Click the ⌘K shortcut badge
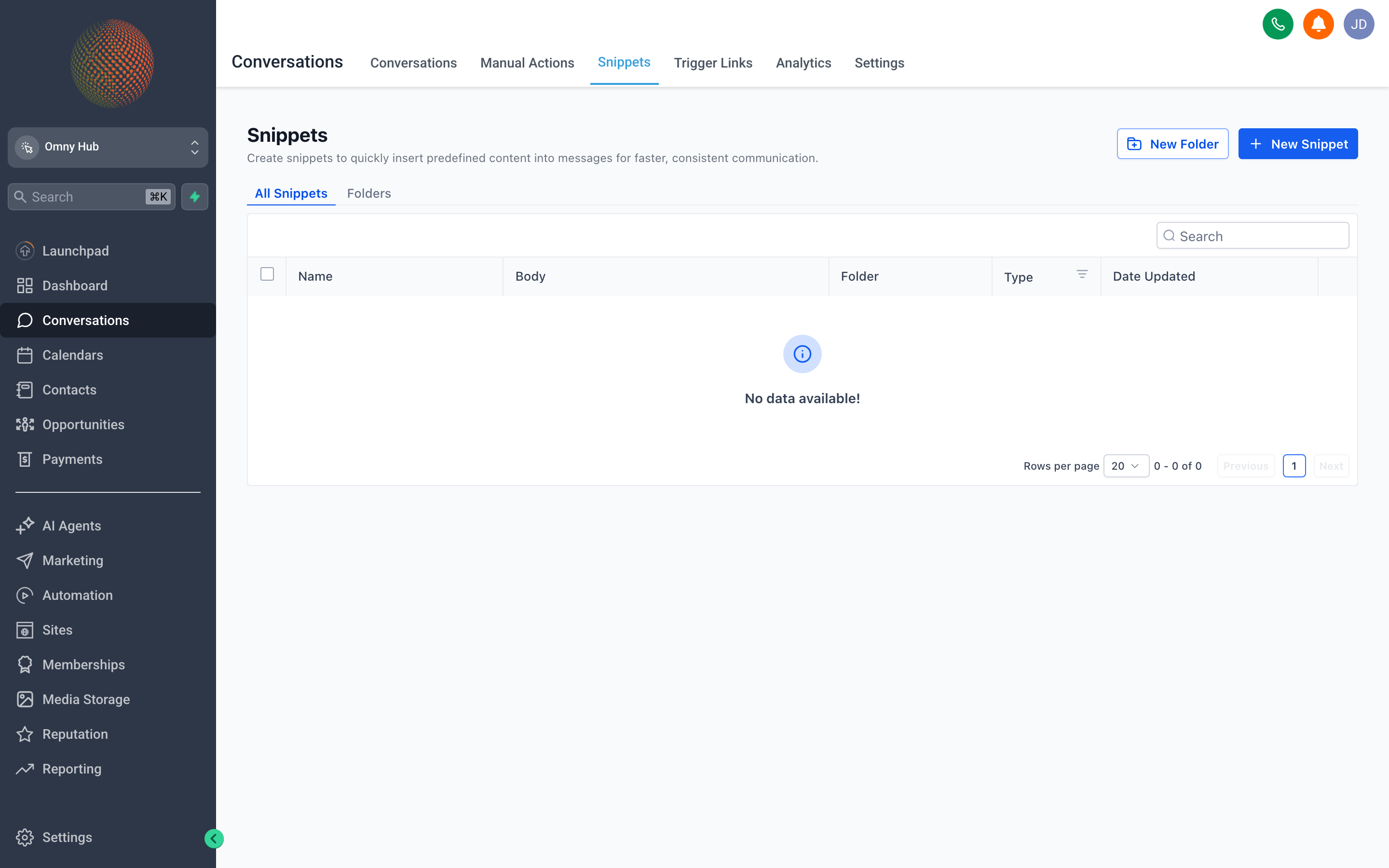 point(158,197)
